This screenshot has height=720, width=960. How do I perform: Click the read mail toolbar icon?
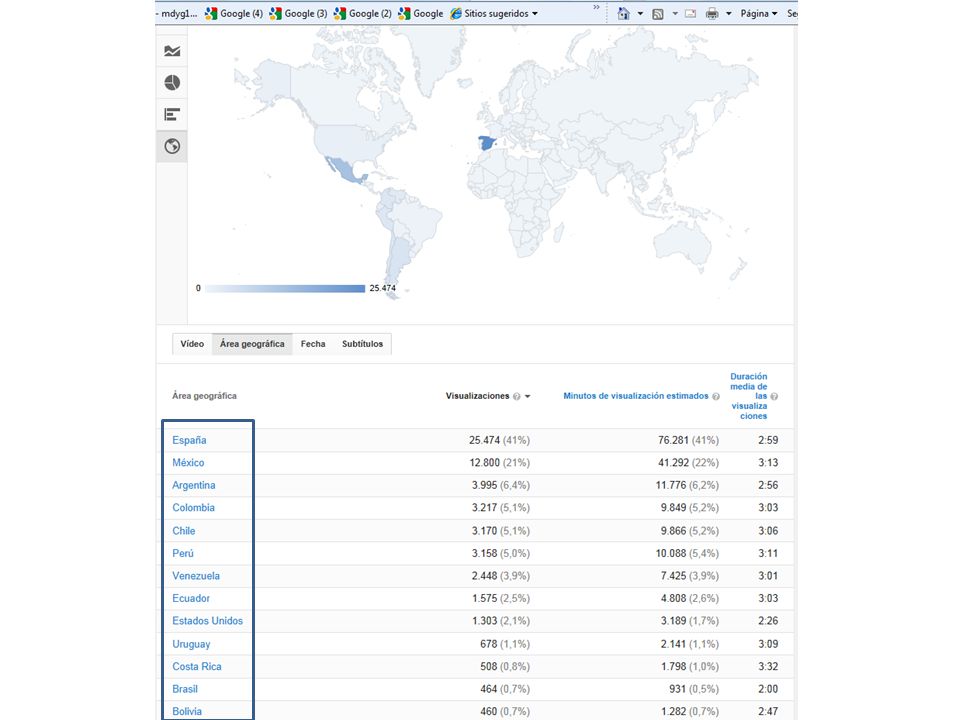691,13
